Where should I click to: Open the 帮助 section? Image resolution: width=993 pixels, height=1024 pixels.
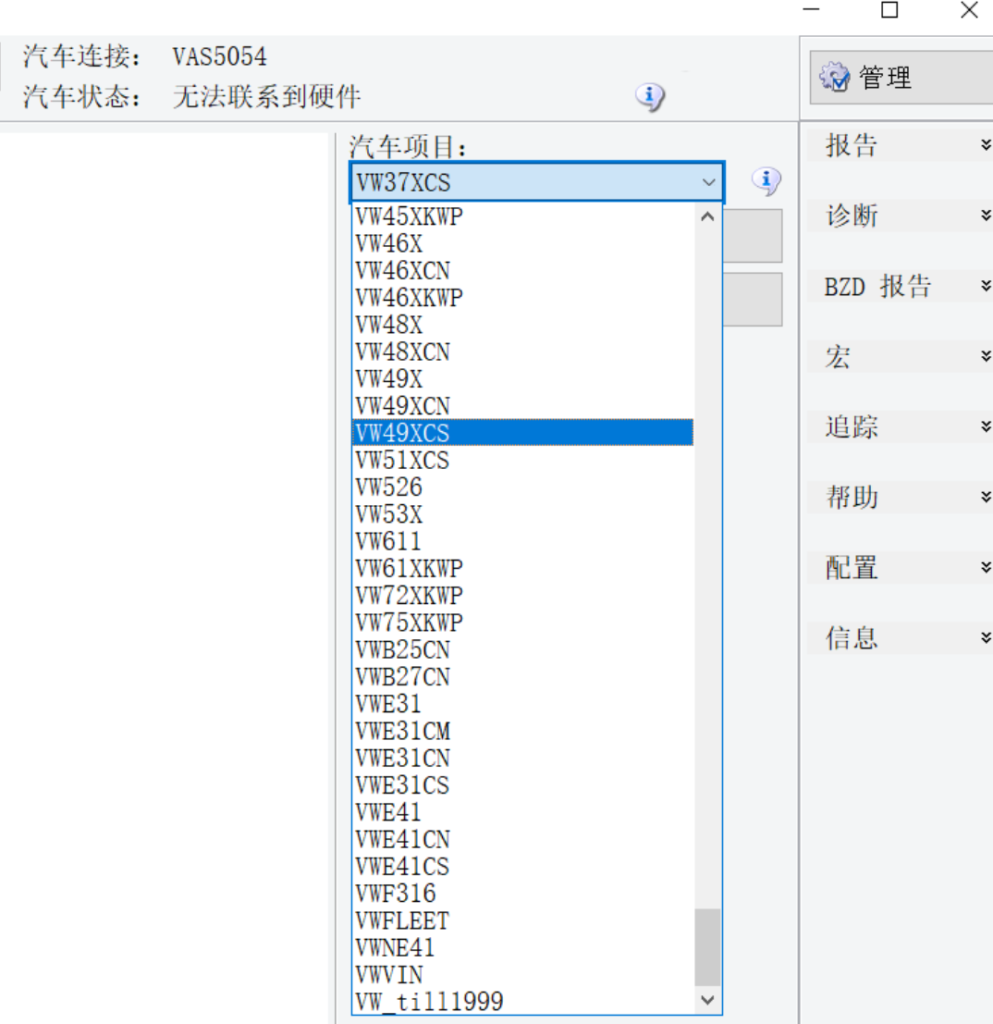(985, 497)
